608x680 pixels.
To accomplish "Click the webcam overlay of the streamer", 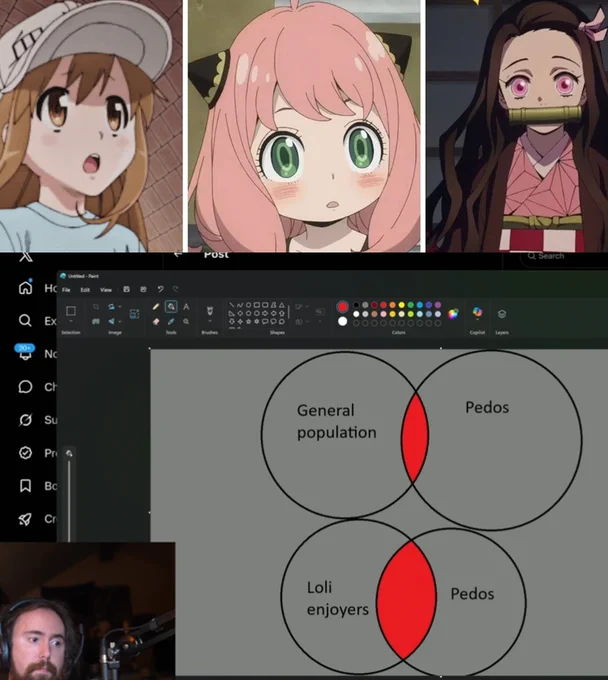I will 88,611.
